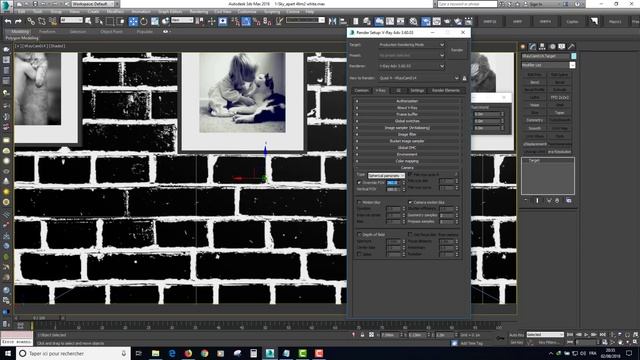Select the Select and Link tool
Viewport: 640px width, 360px height.
pos(31,21)
